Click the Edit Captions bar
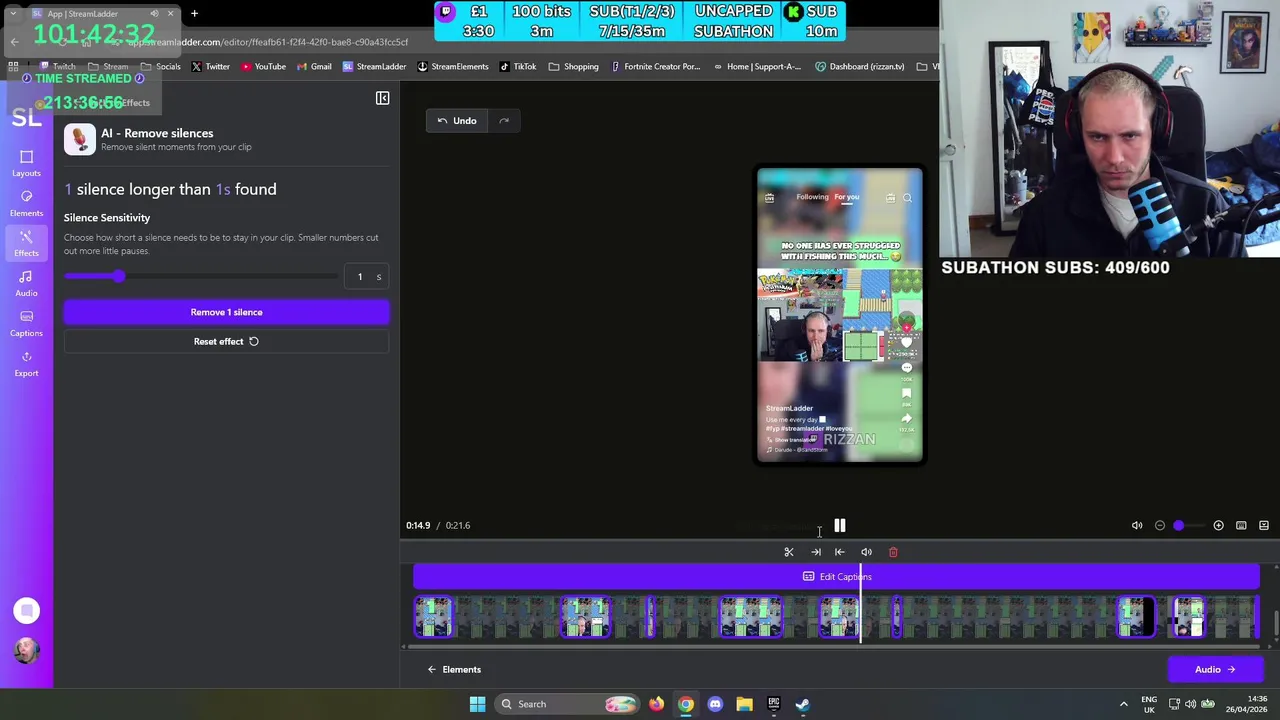Viewport: 1280px width, 720px height. pyautogui.click(x=836, y=577)
